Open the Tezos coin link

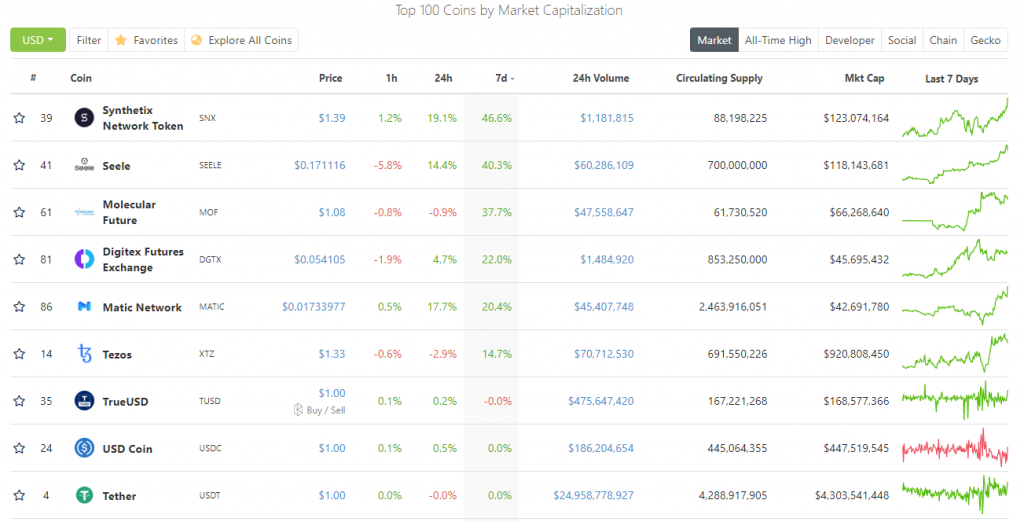[x=117, y=354]
